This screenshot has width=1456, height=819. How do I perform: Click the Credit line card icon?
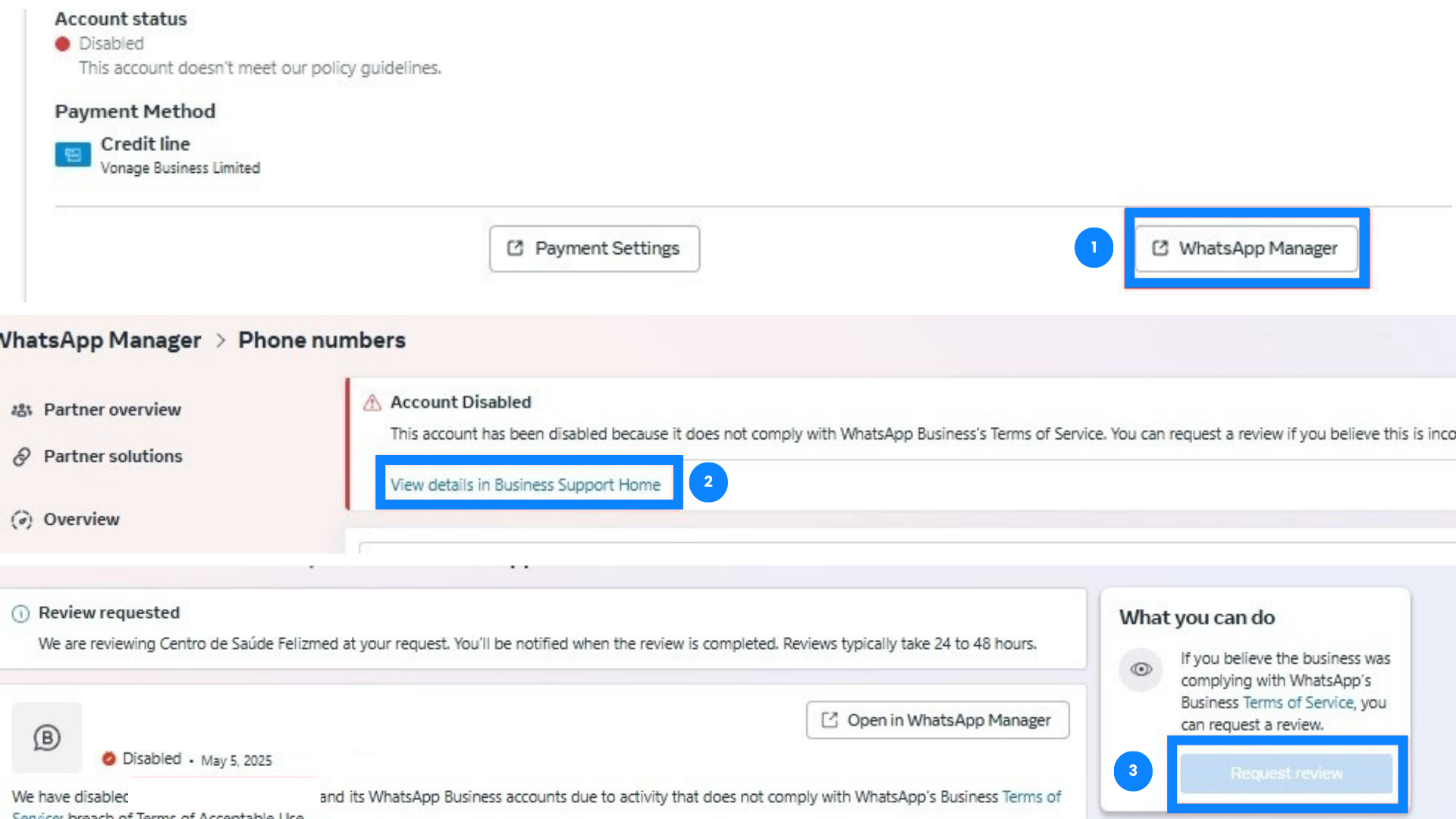73,155
